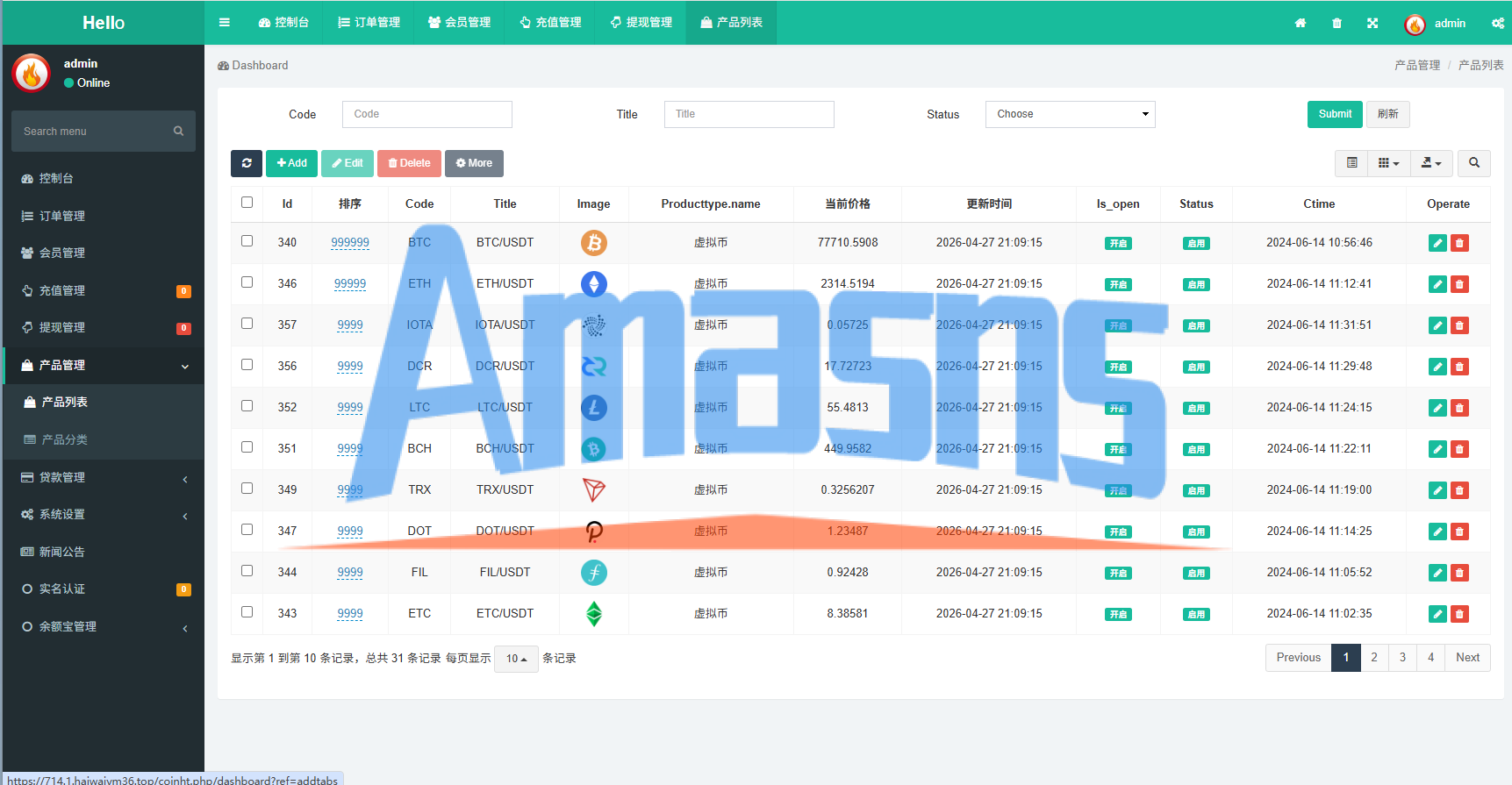Open 会员管理 in top navigation
The width and height of the screenshot is (1512, 785).
click(459, 23)
